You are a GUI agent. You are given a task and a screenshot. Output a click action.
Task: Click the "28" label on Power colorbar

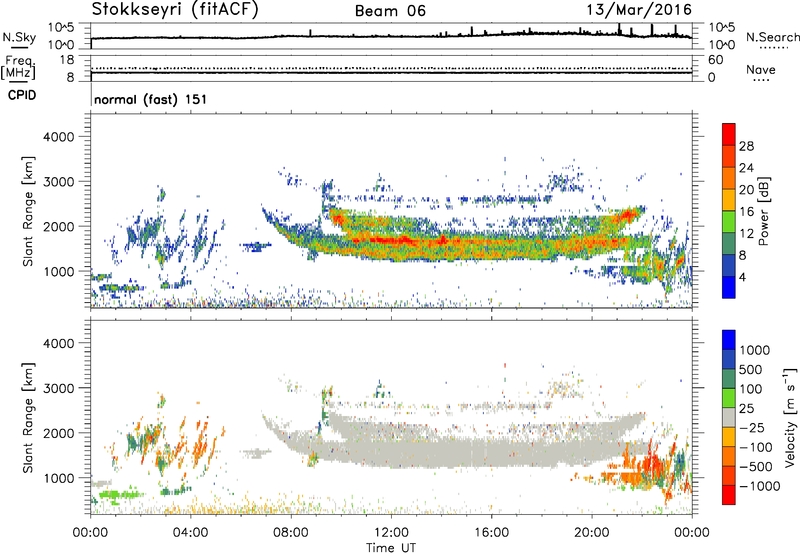pos(746,146)
